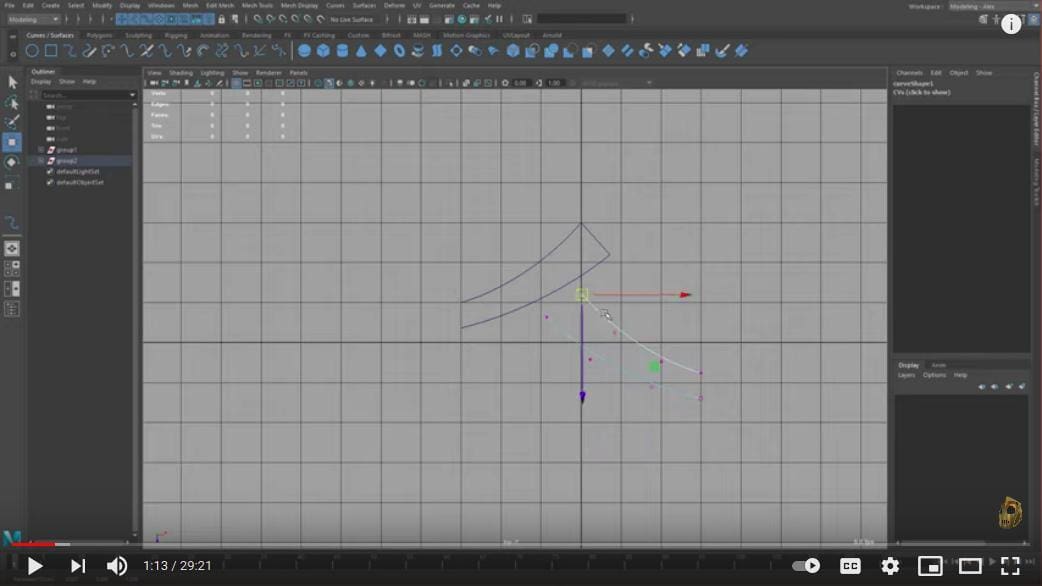
Task: Click the selection lock icon in status line
Action: pos(222,19)
